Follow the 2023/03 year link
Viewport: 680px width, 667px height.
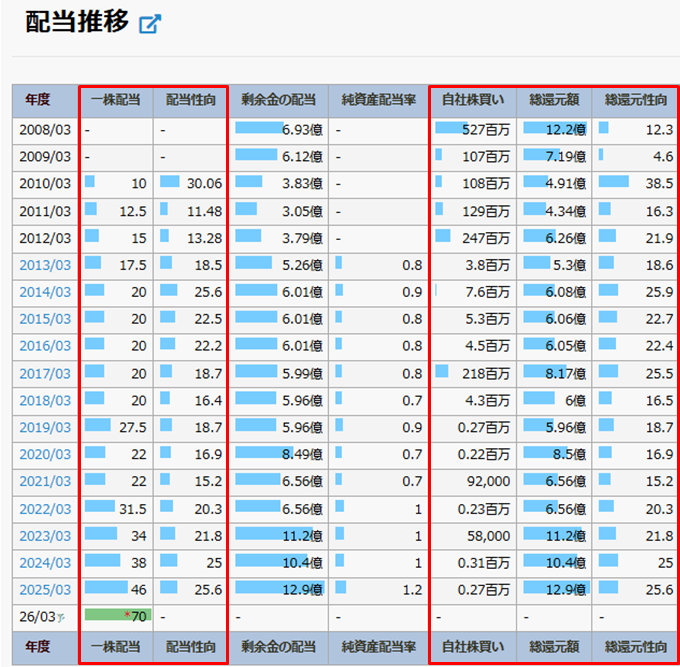point(47,535)
